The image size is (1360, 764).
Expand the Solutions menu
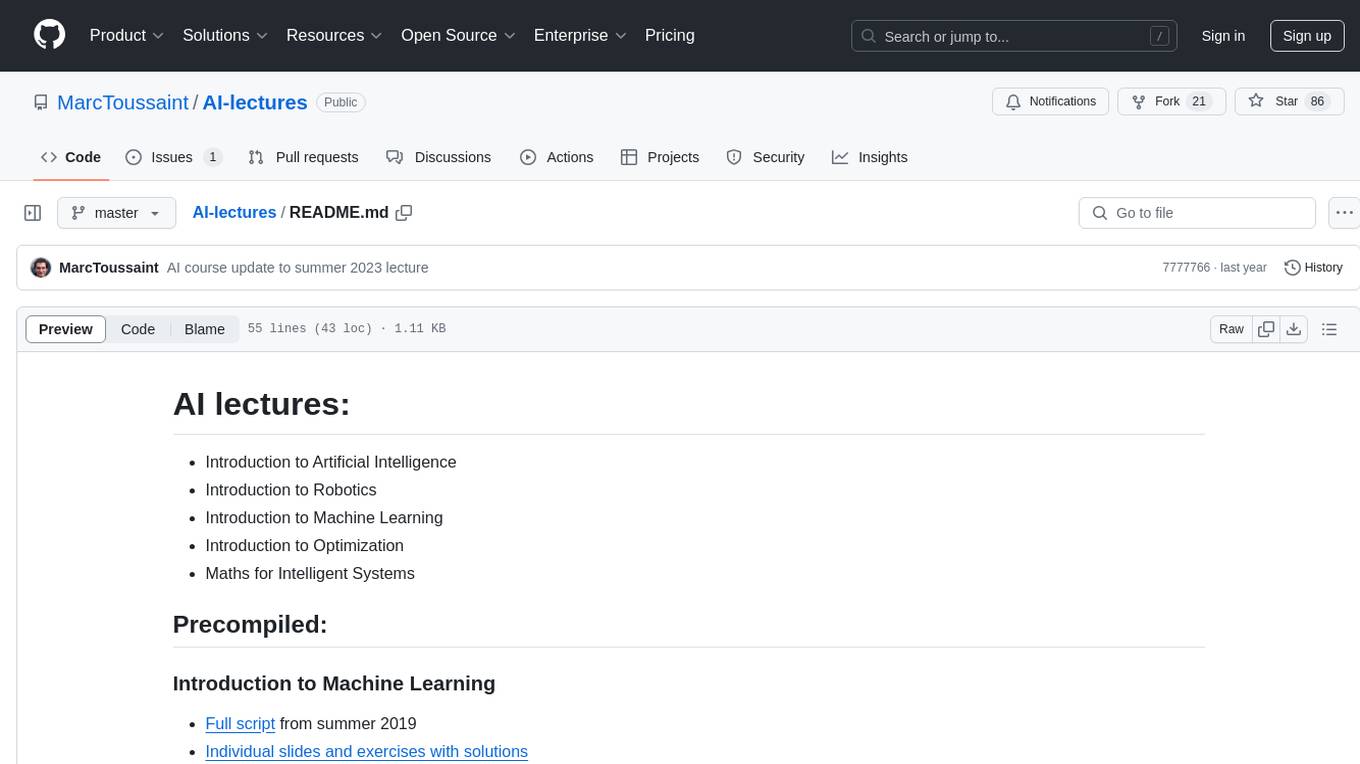point(226,35)
